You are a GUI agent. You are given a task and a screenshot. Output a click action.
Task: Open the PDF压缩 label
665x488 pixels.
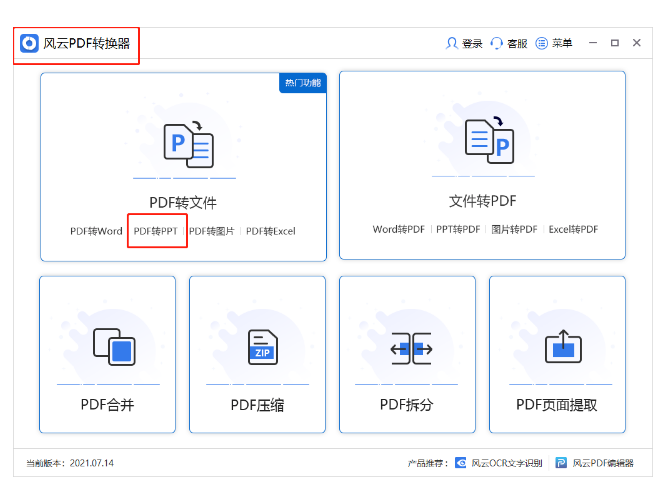pyautogui.click(x=257, y=405)
